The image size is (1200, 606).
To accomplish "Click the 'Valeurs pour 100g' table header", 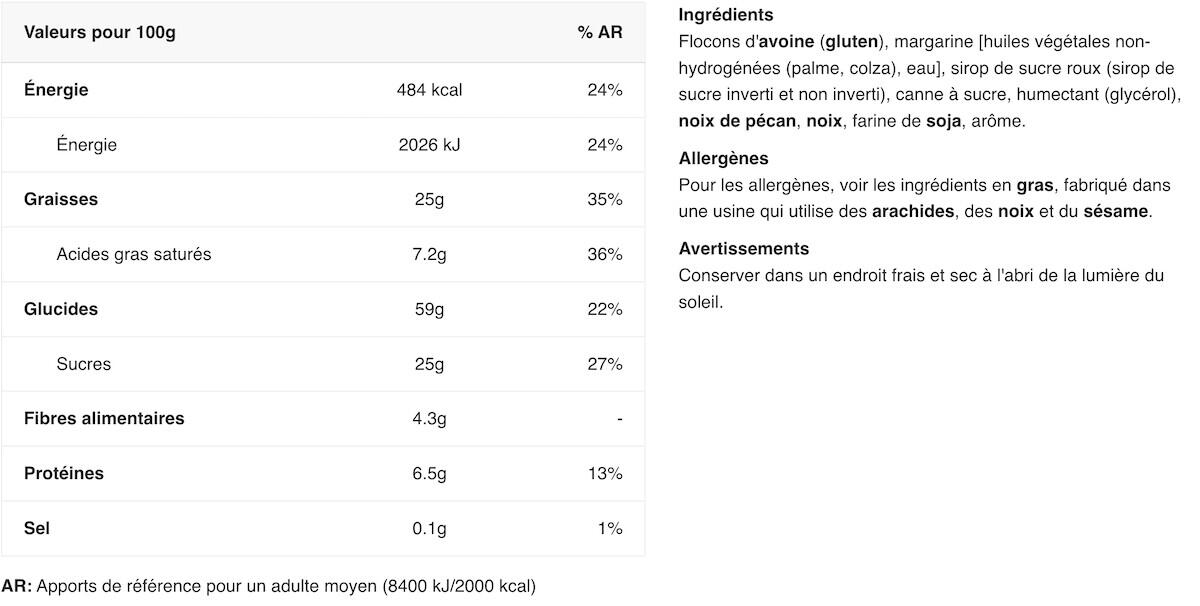I will 100,32.
